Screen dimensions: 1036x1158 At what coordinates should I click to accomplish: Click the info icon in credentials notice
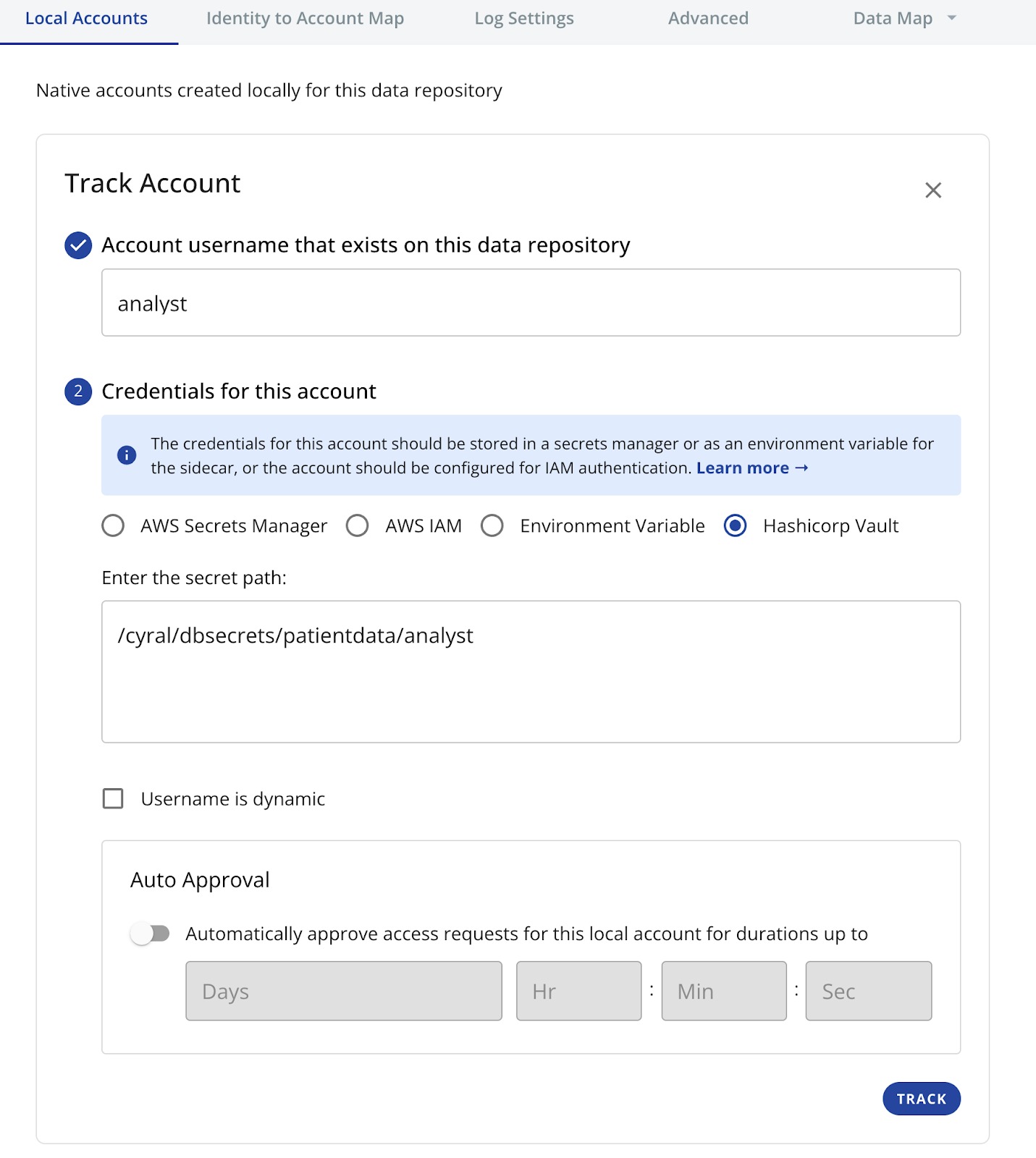click(x=127, y=455)
